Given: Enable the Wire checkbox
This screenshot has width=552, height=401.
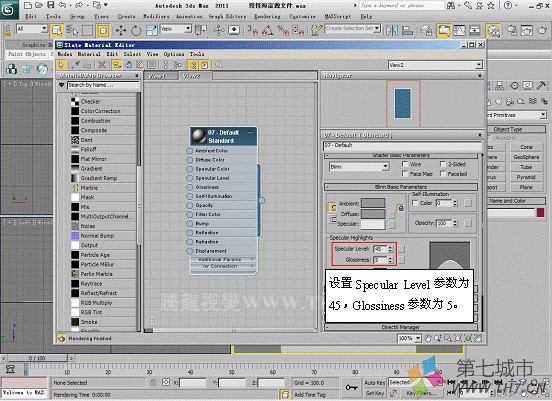Looking at the screenshot, I should 405,164.
